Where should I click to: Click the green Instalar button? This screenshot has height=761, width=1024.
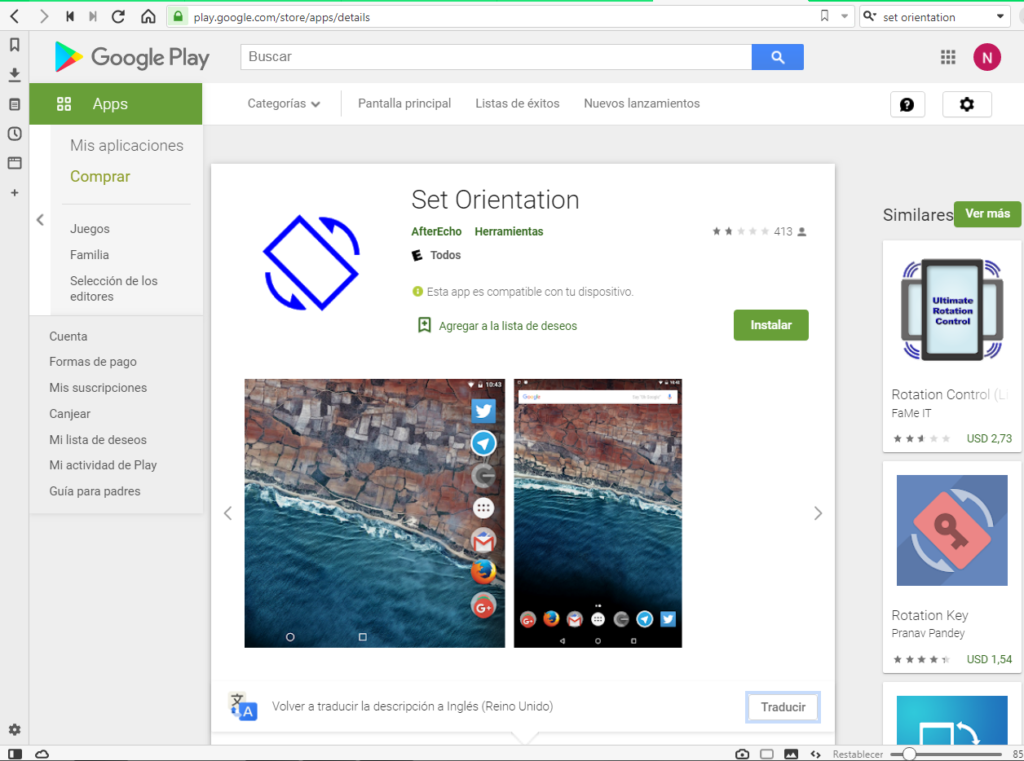click(770, 325)
